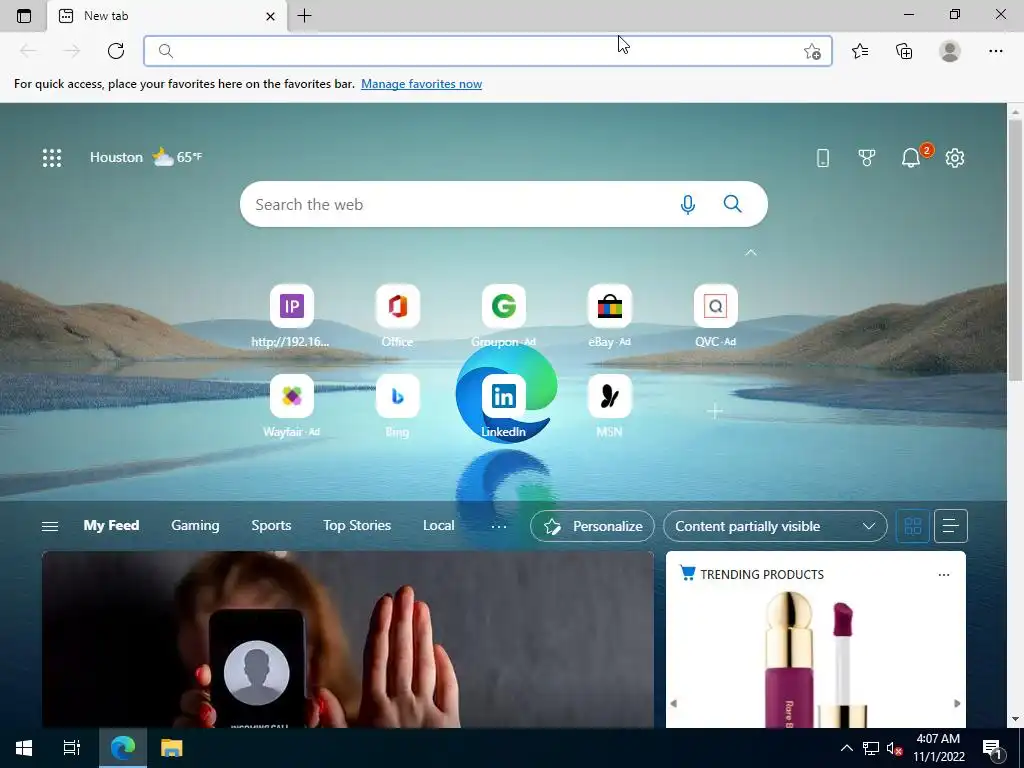Open a new tab with plus button
Image resolution: width=1024 pixels, height=768 pixels.
pos(304,16)
